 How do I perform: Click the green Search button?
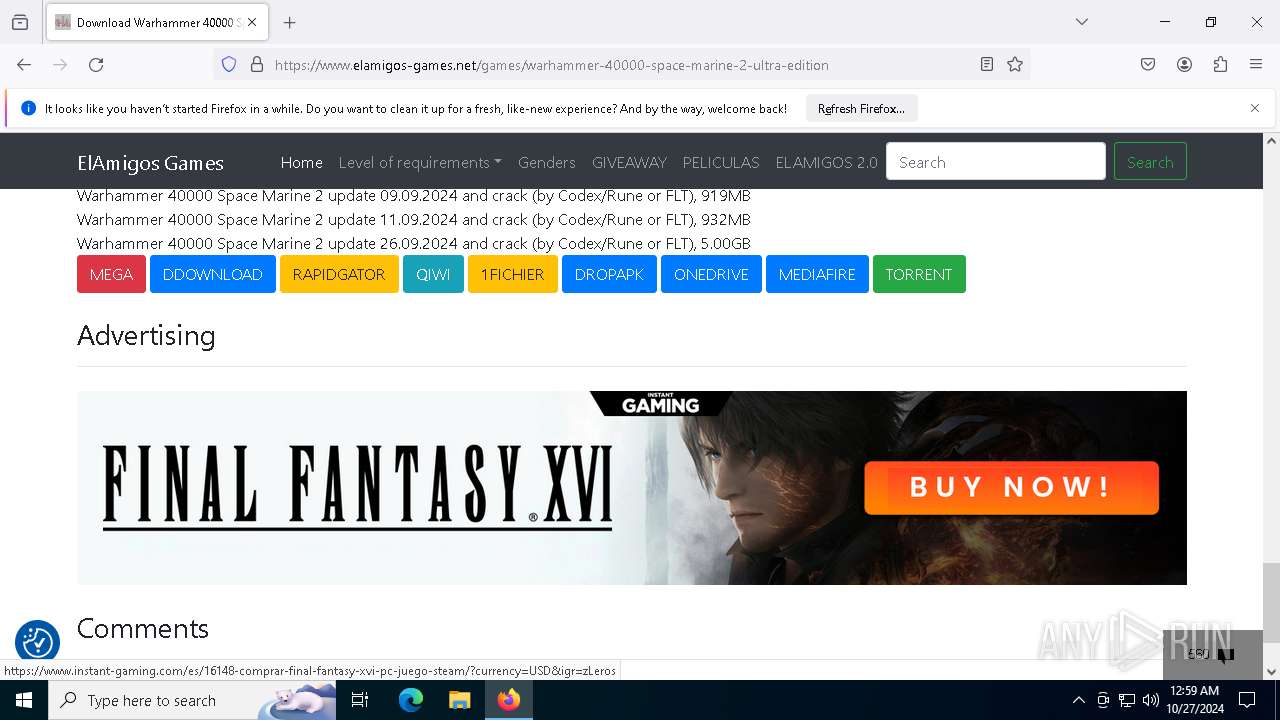tap(1150, 162)
